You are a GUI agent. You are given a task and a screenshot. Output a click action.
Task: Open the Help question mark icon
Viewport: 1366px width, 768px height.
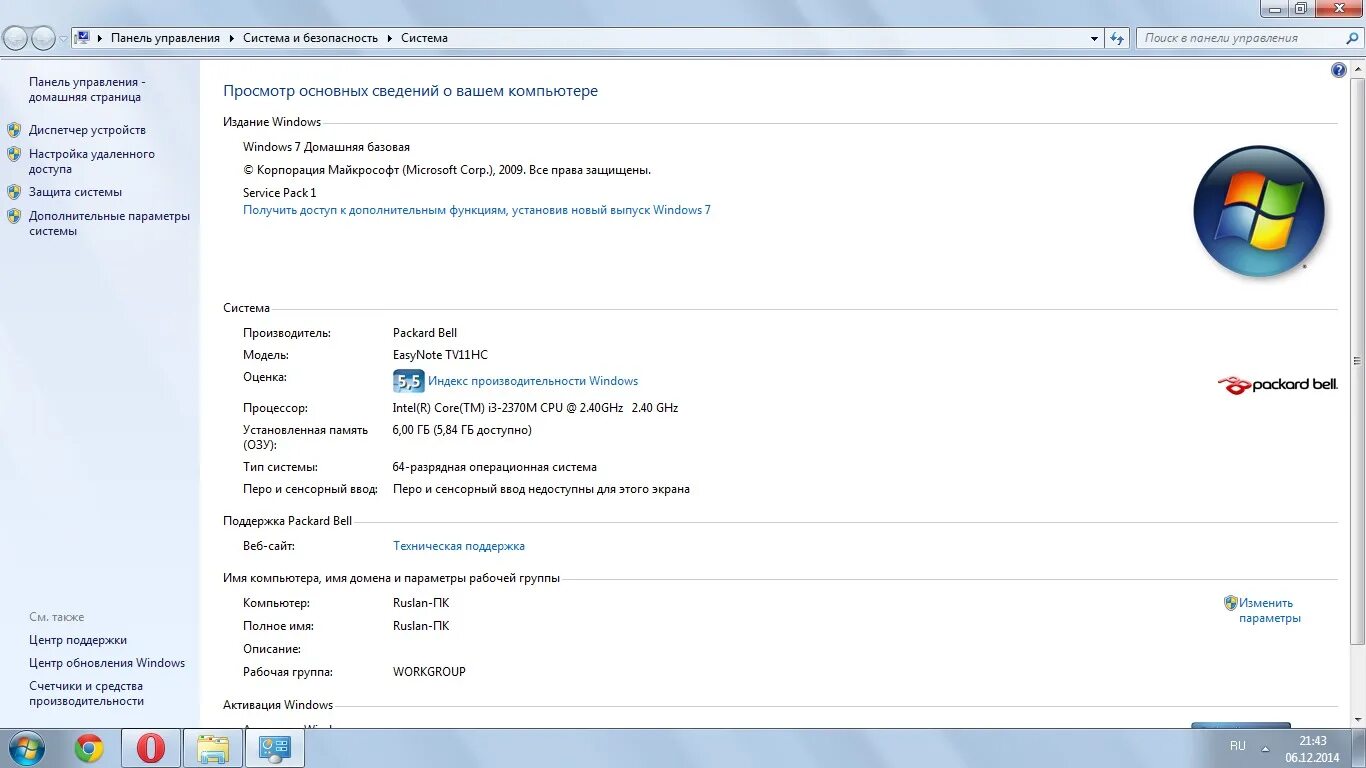pos(1339,70)
